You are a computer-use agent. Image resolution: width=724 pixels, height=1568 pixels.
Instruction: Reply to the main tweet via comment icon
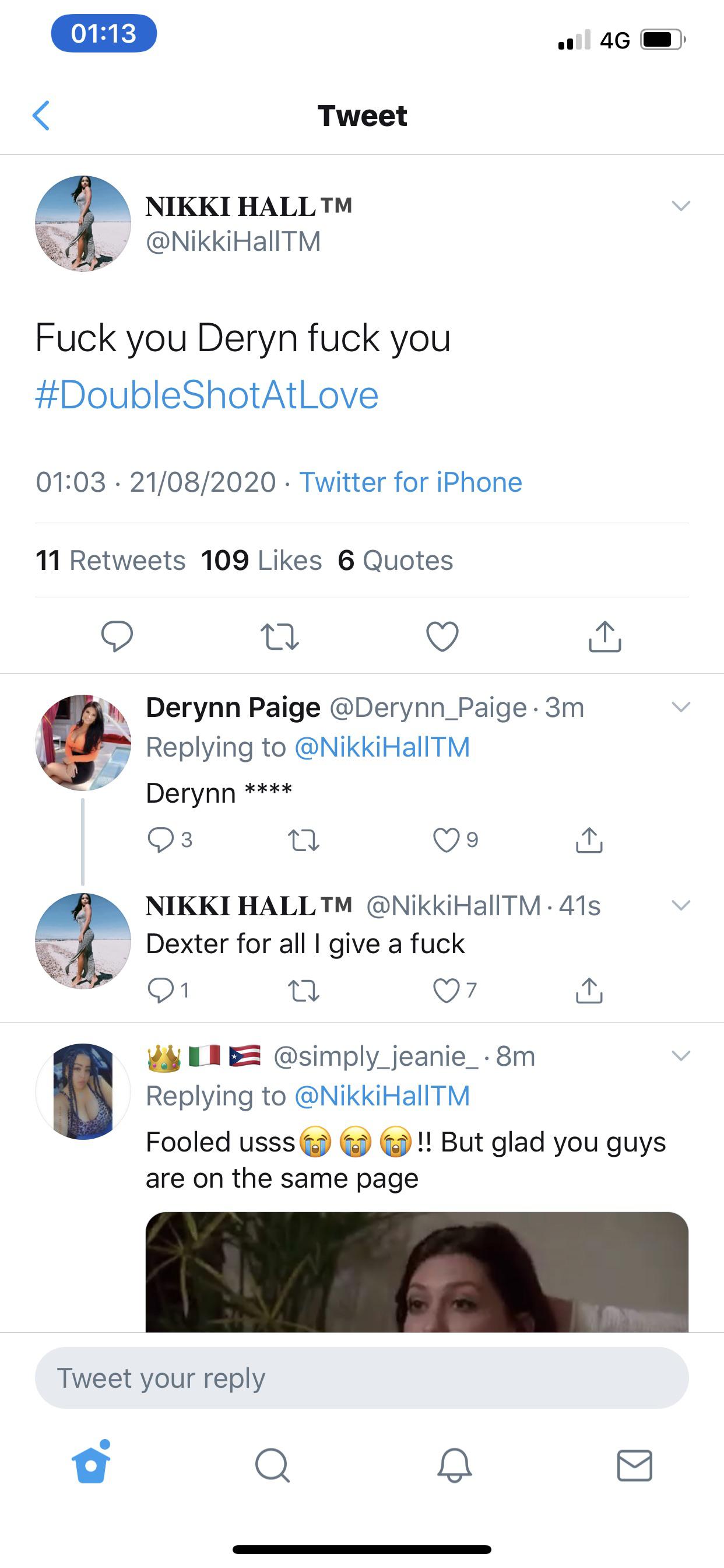117,636
